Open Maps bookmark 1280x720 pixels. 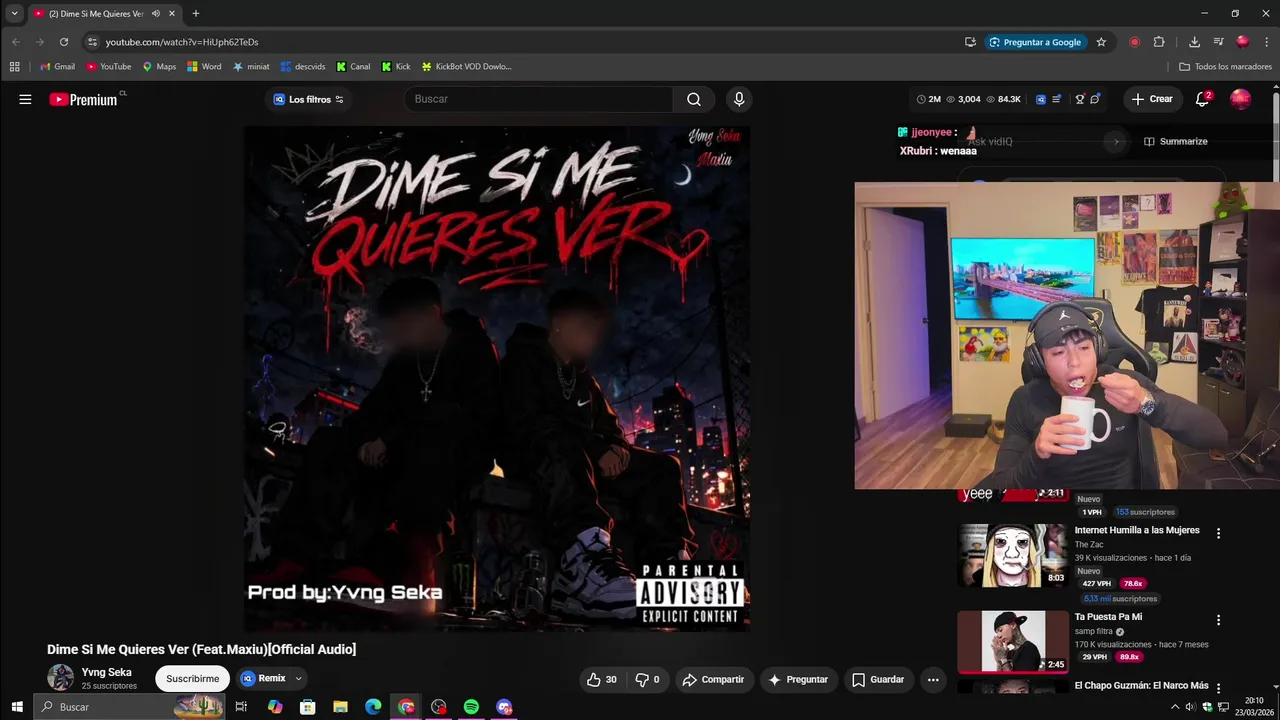point(159,67)
